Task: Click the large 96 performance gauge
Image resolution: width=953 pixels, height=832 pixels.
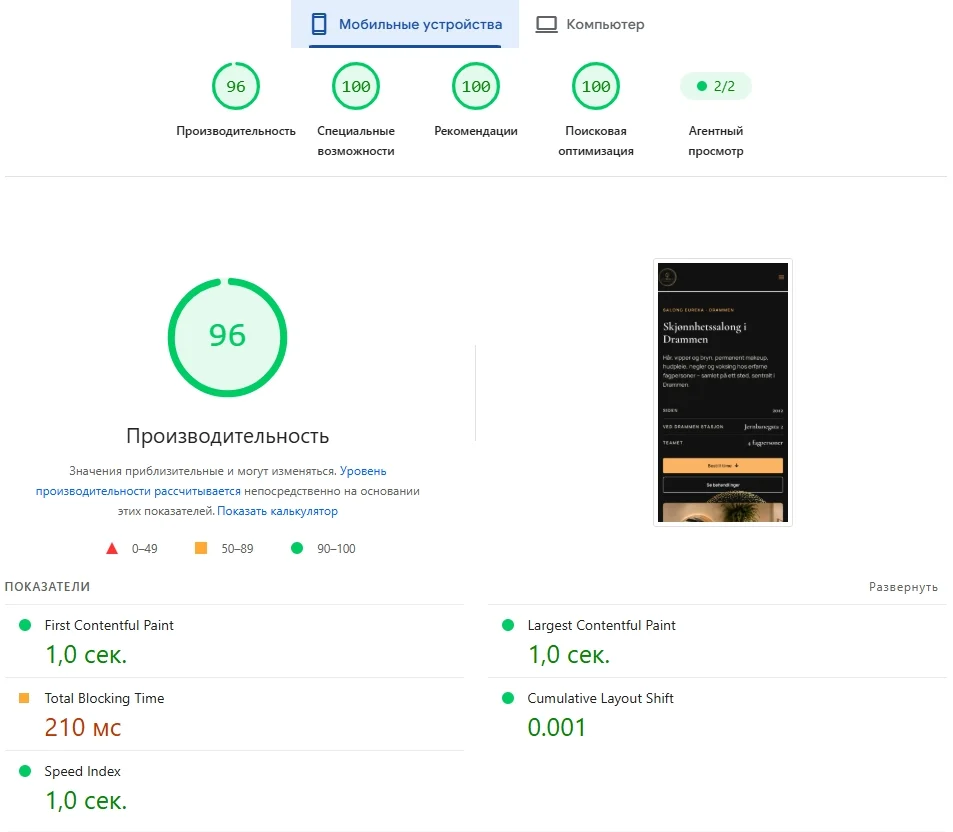Action: click(x=227, y=337)
